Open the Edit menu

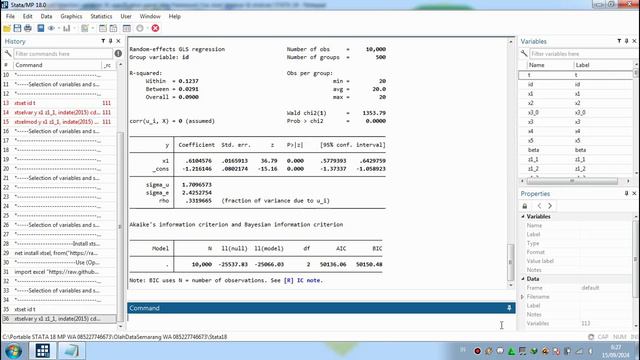(x=27, y=16)
